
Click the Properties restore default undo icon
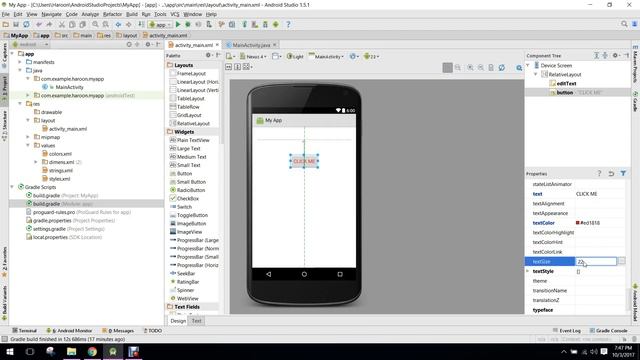pos(611,173)
